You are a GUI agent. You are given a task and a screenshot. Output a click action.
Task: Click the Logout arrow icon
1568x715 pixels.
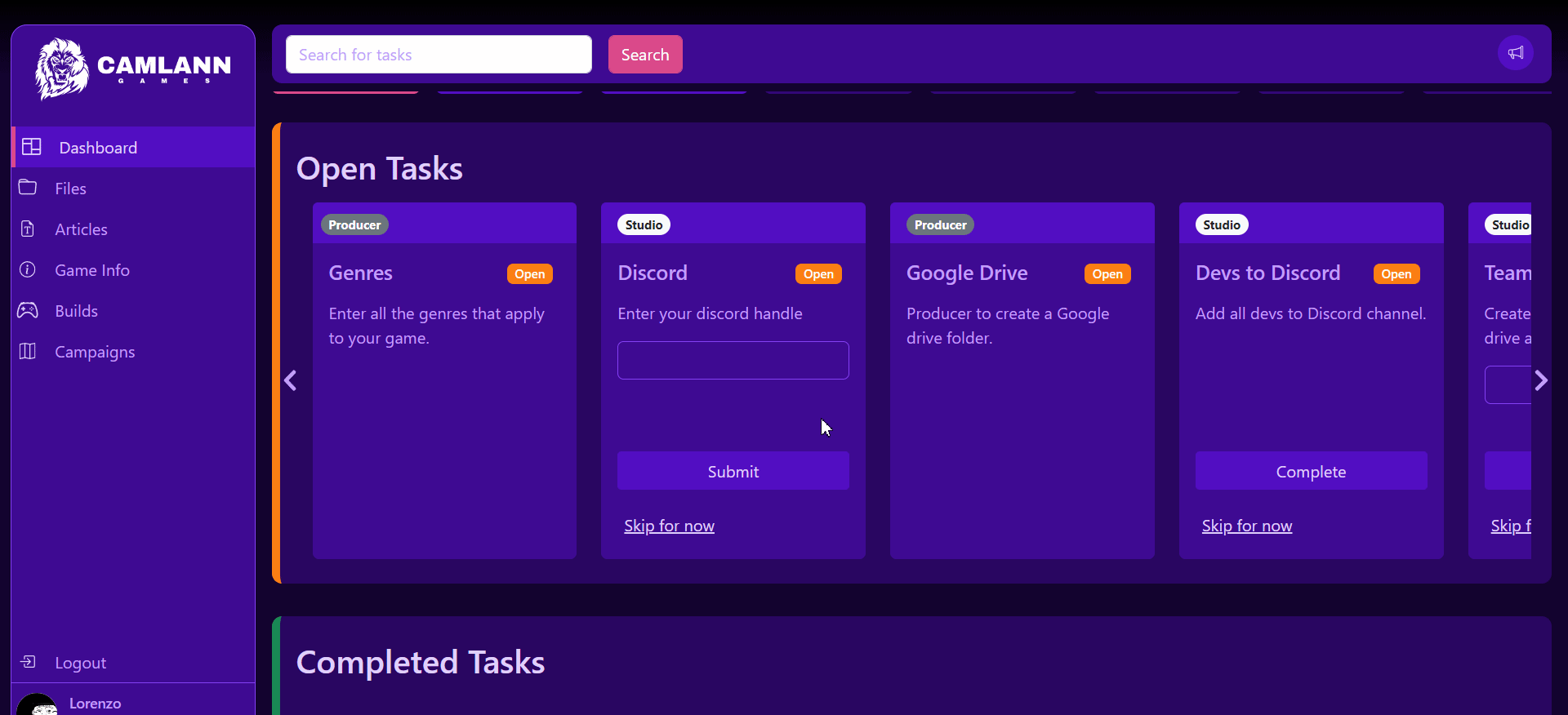pyautogui.click(x=28, y=662)
